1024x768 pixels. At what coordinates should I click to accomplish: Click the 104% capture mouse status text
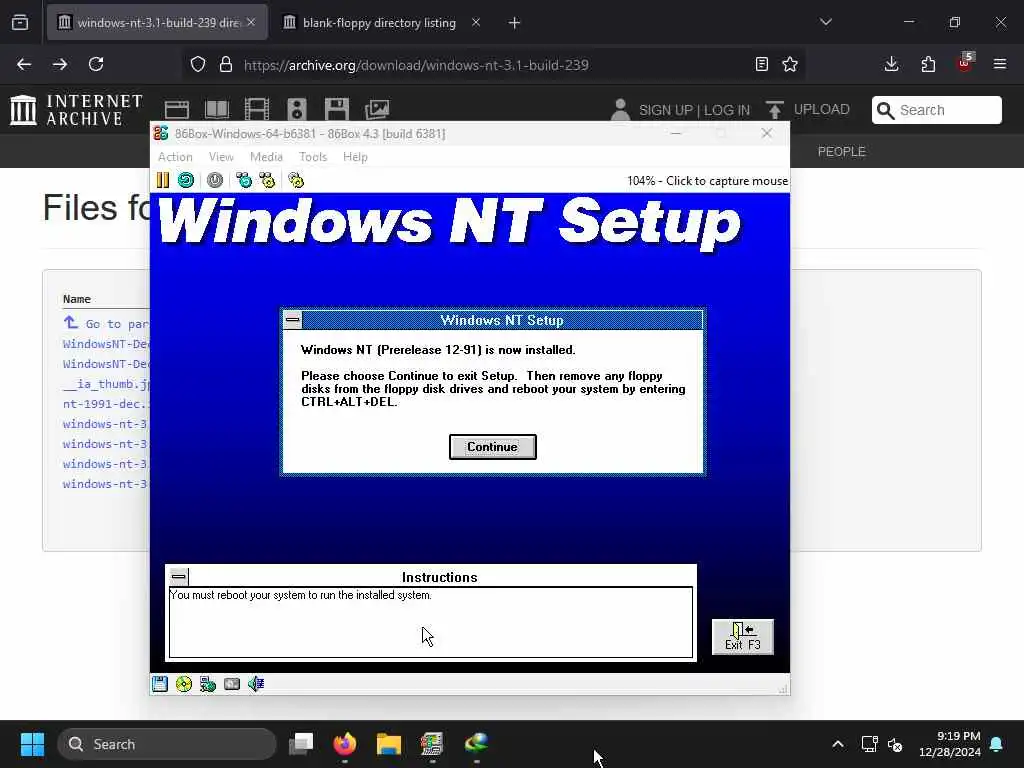[707, 181]
